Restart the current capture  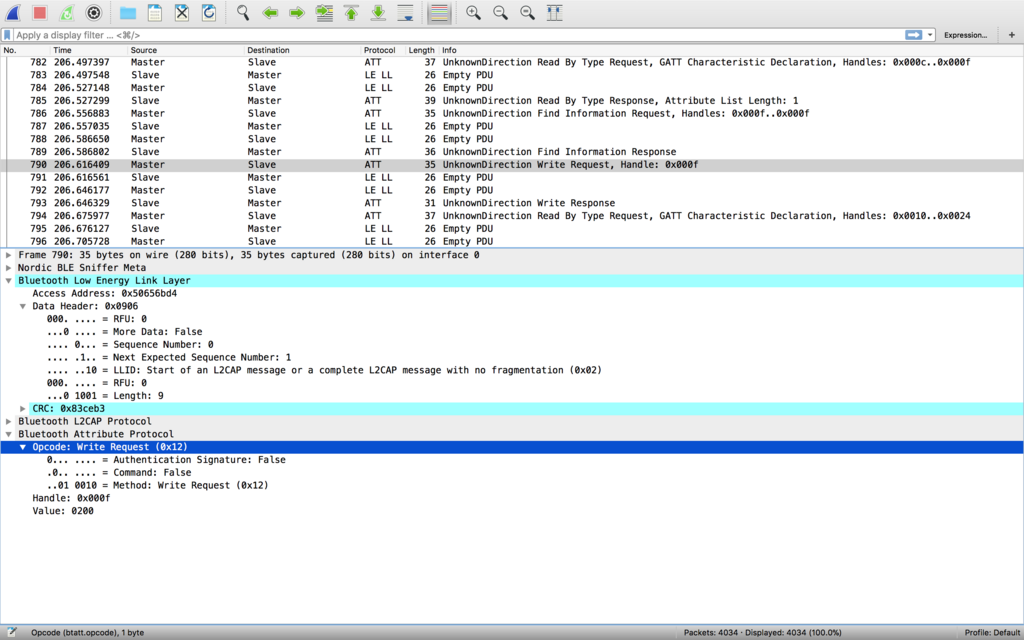click(x=67, y=12)
